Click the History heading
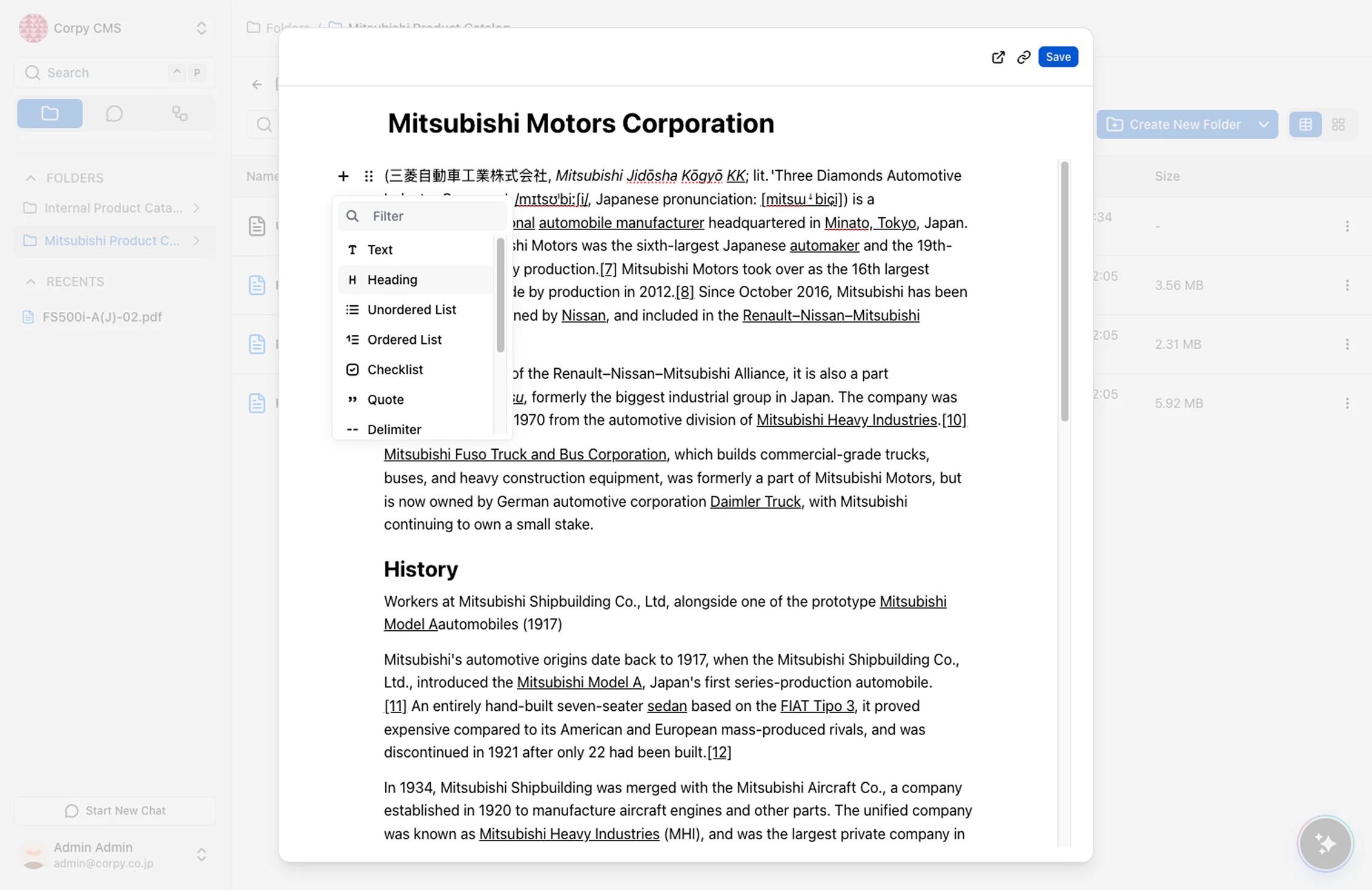The image size is (1372, 890). click(421, 569)
